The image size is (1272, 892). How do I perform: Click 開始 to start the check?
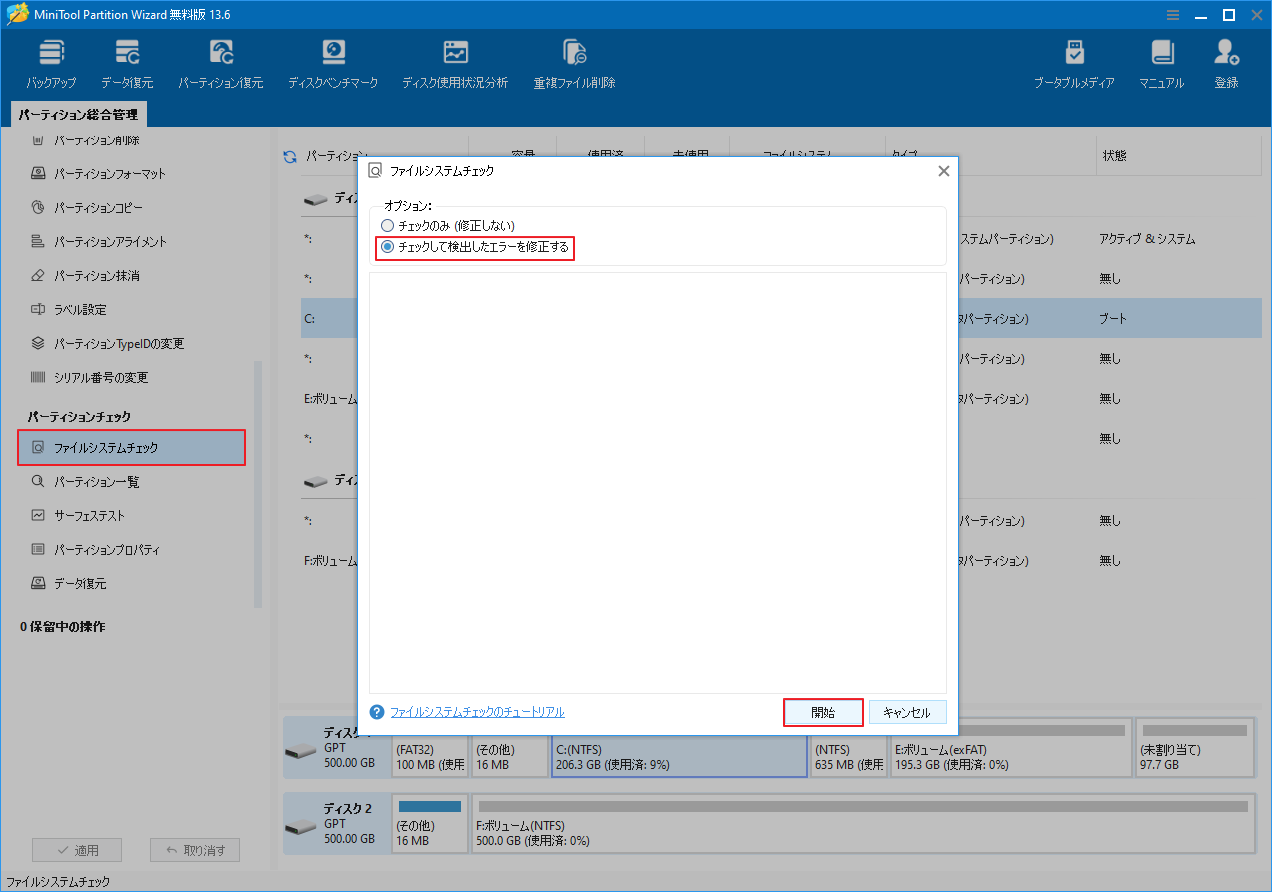click(823, 711)
